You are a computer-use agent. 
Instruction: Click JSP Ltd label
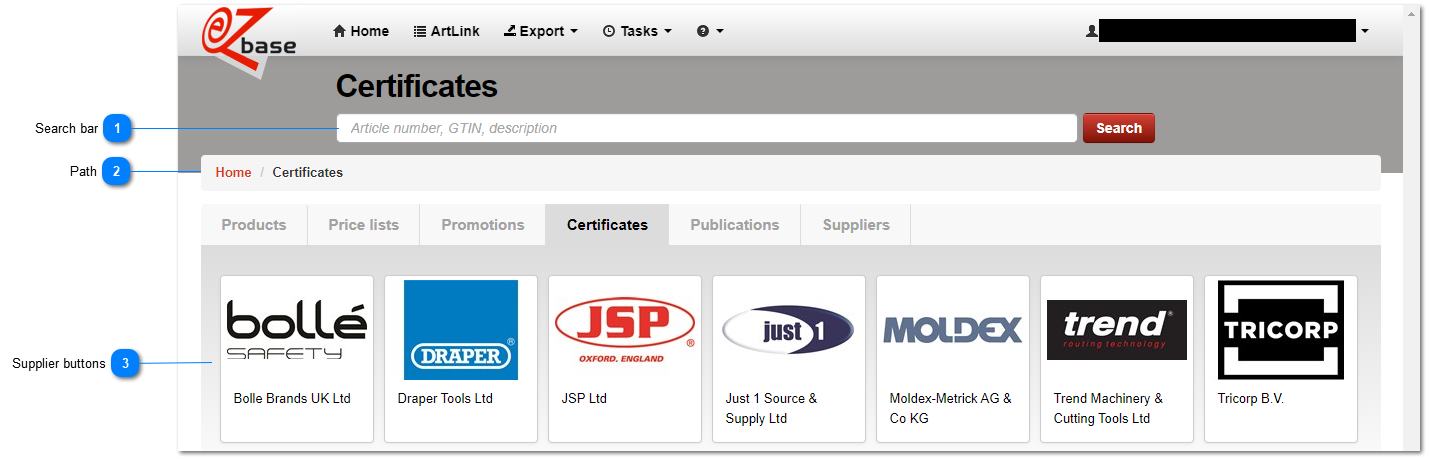[584, 398]
